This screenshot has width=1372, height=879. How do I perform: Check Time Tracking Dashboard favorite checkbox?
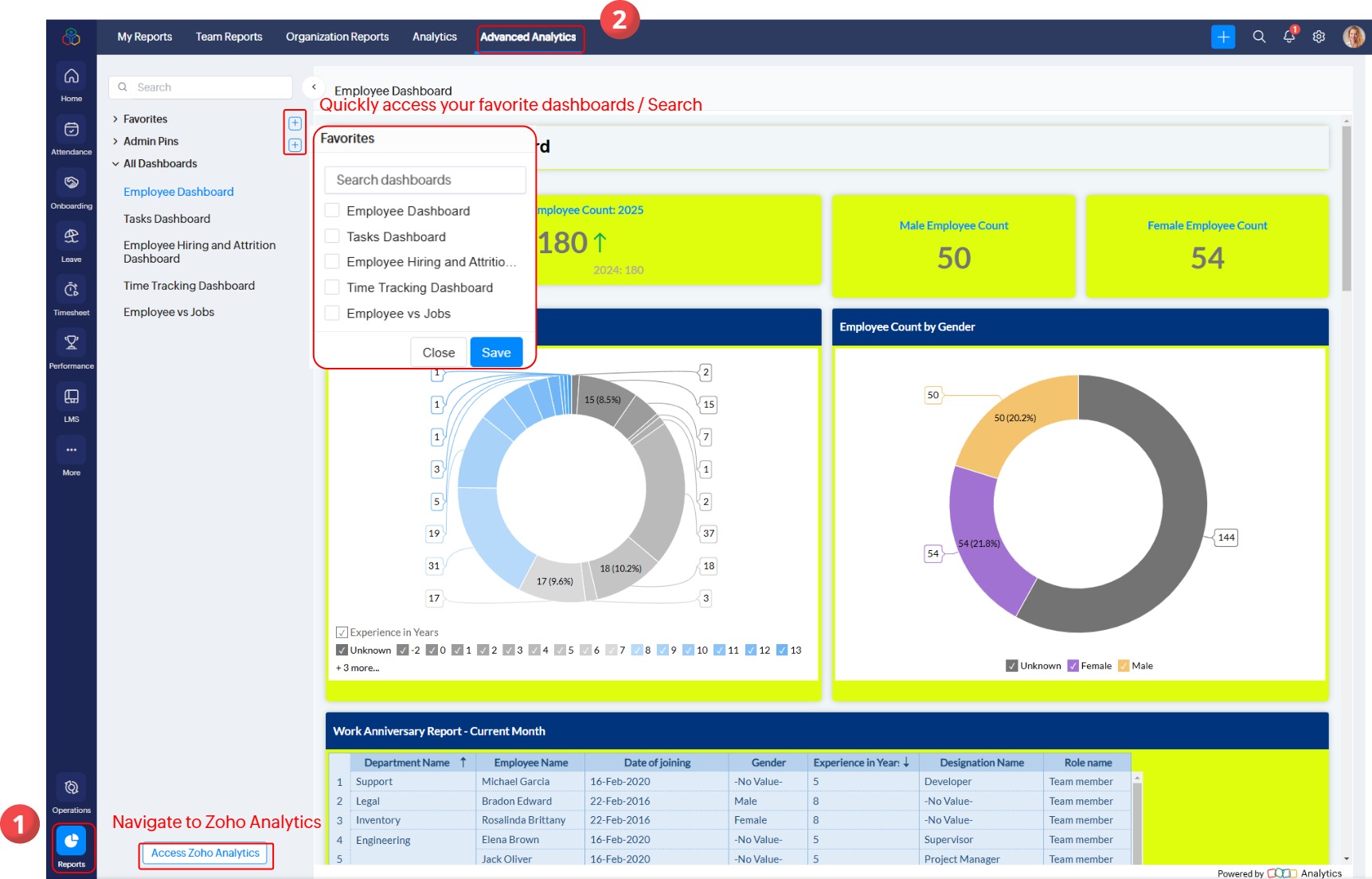pyautogui.click(x=332, y=287)
